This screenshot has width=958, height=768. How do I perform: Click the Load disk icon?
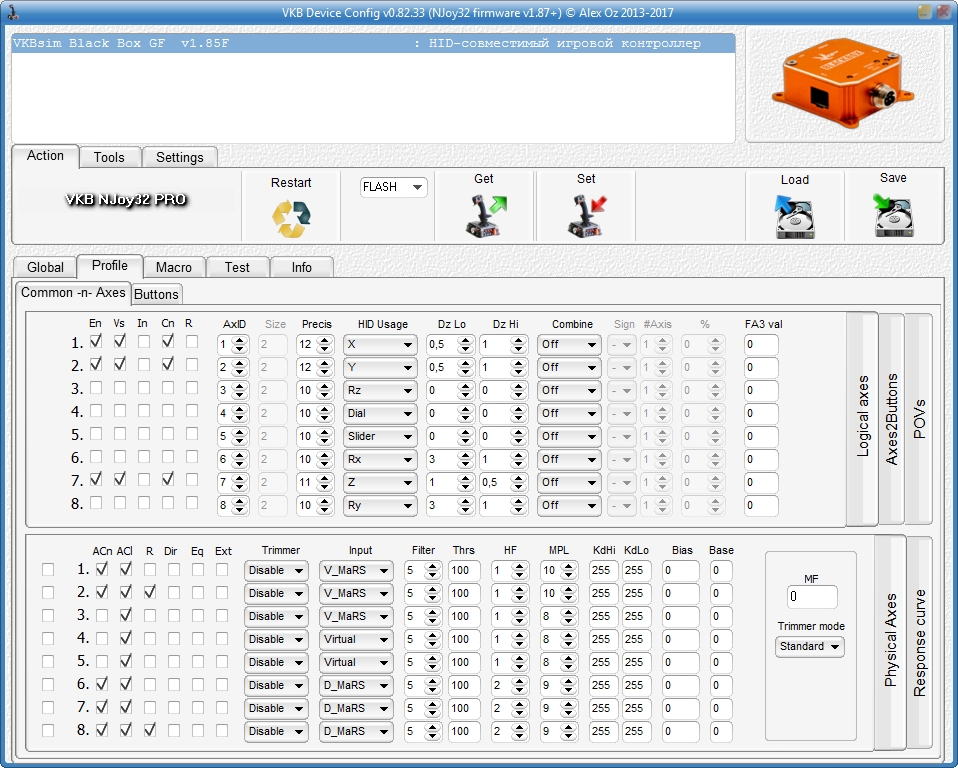(x=794, y=217)
